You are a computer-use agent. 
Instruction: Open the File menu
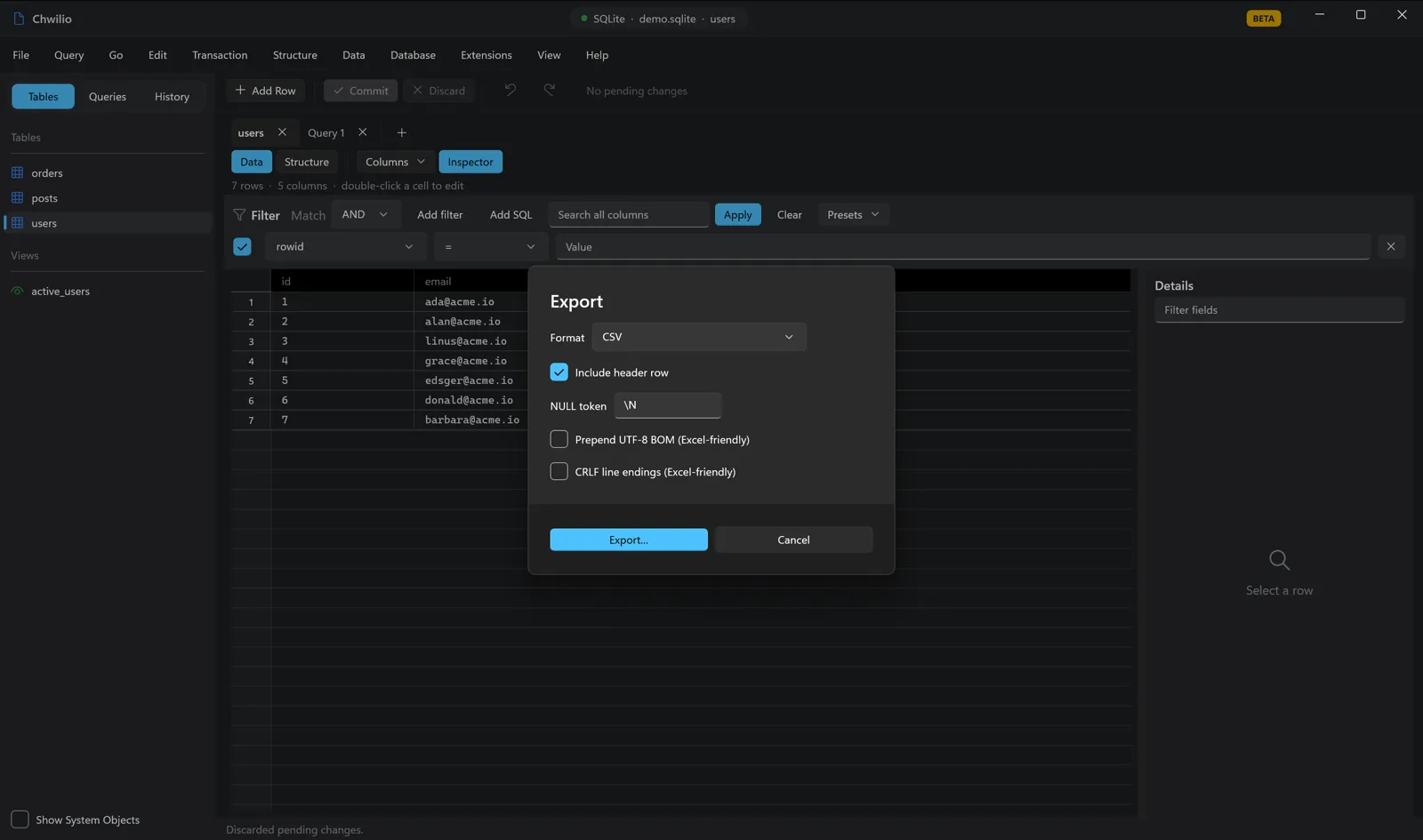coord(21,55)
